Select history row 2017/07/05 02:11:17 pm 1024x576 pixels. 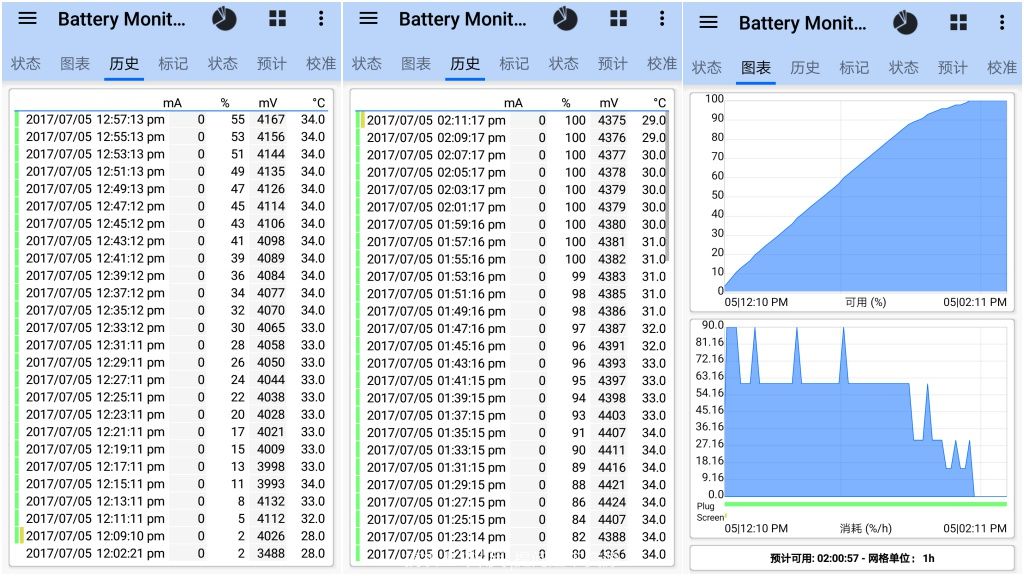(x=512, y=120)
